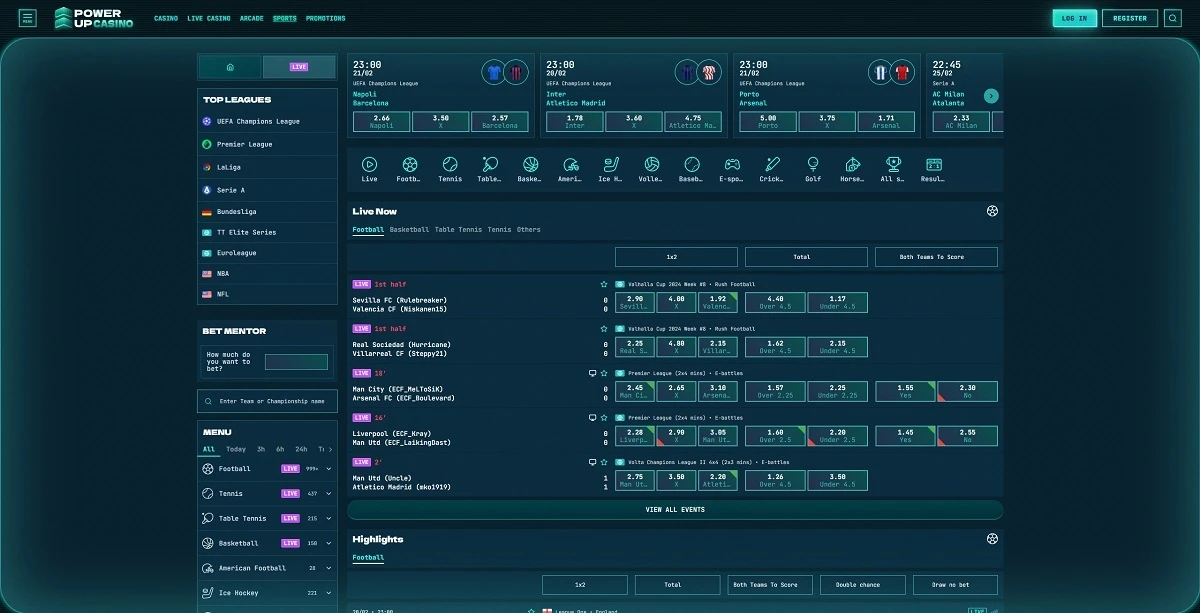Select the Football sport icon

409,164
